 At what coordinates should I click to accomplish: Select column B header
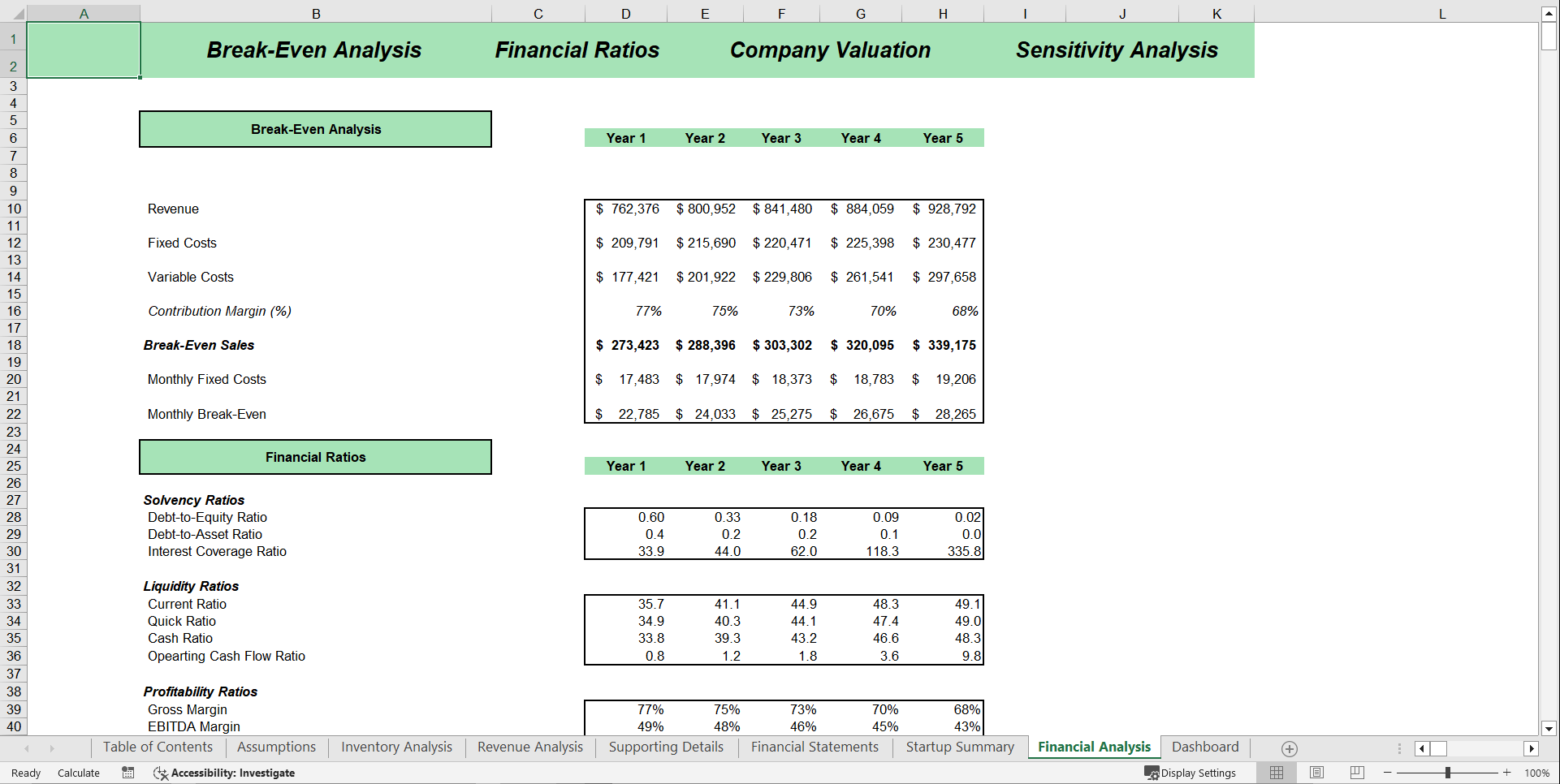coord(316,14)
